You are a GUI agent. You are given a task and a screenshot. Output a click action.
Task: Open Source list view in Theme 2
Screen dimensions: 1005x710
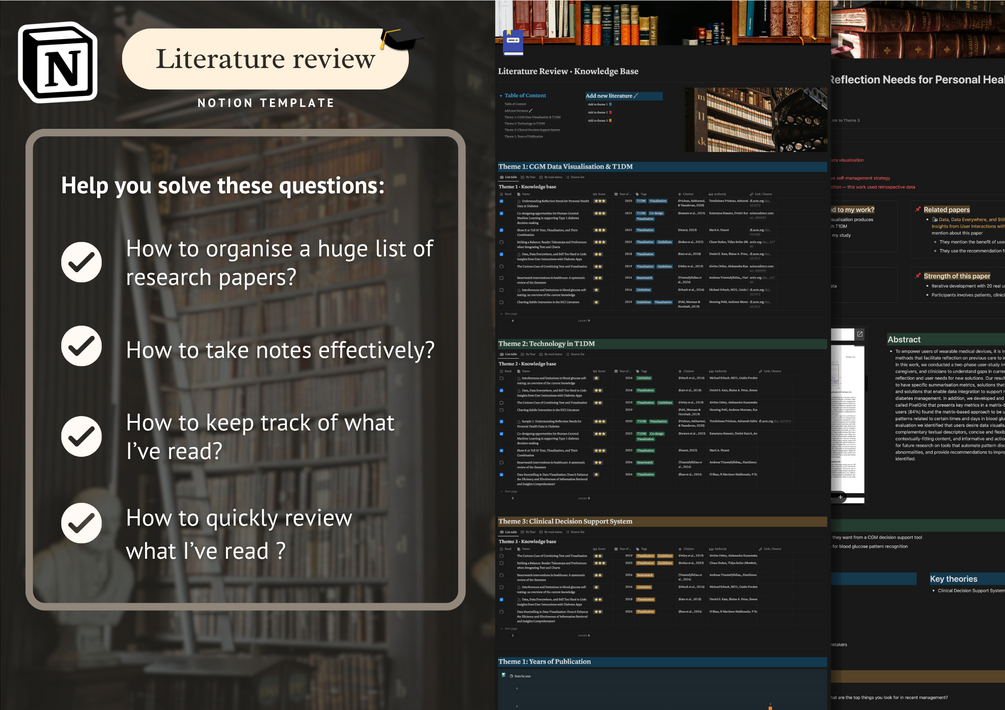point(576,354)
